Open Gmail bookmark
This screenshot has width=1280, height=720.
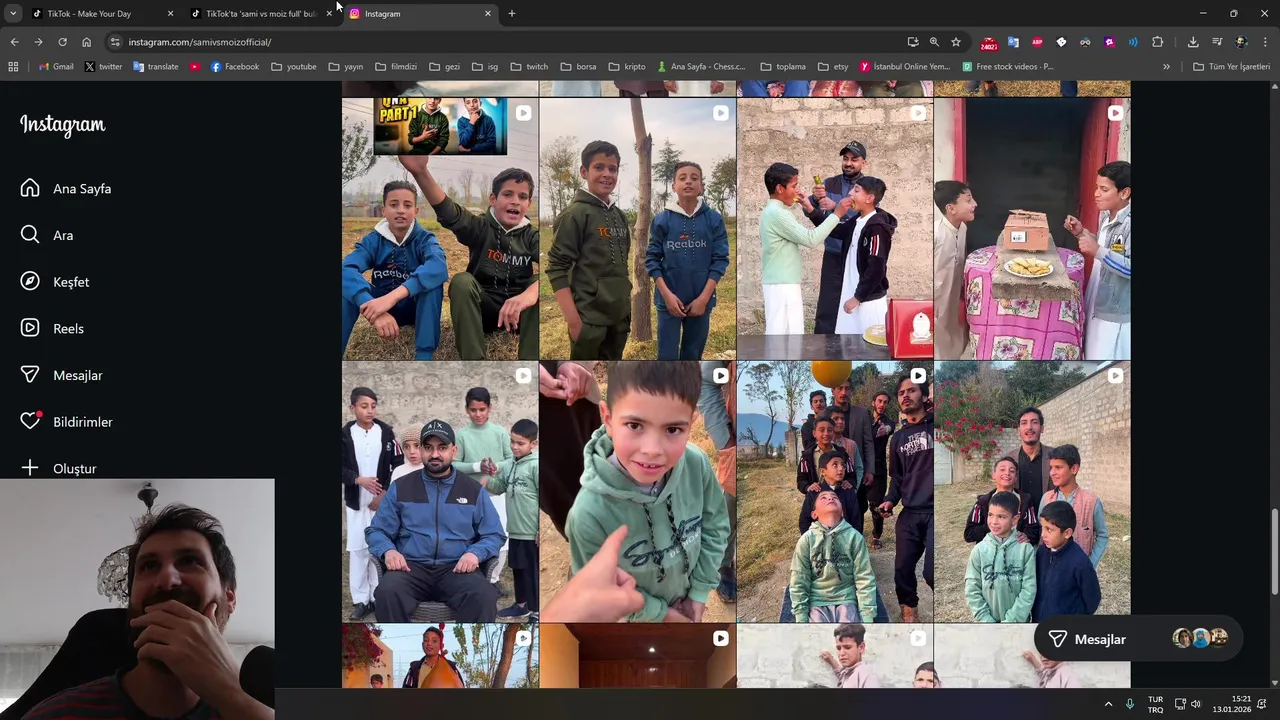[56, 67]
